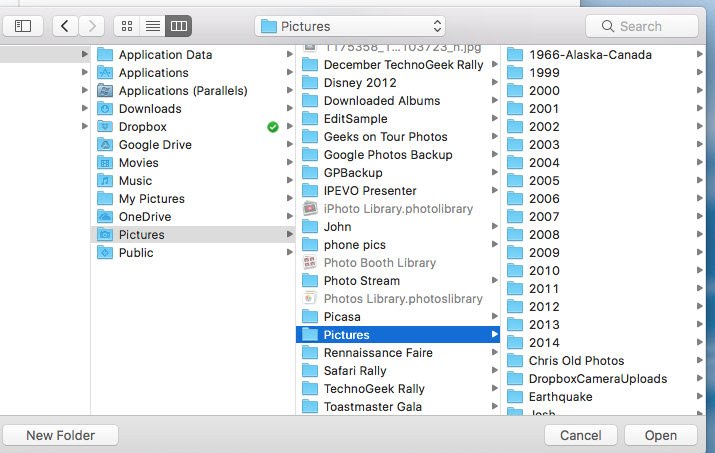Select the Applications folder icon

(105, 73)
